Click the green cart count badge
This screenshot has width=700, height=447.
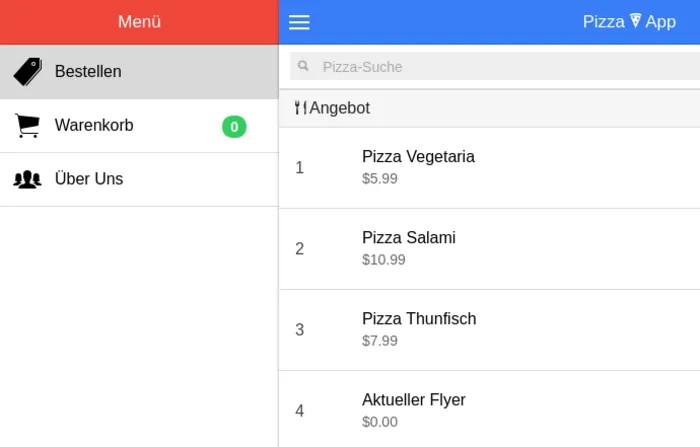point(234,126)
